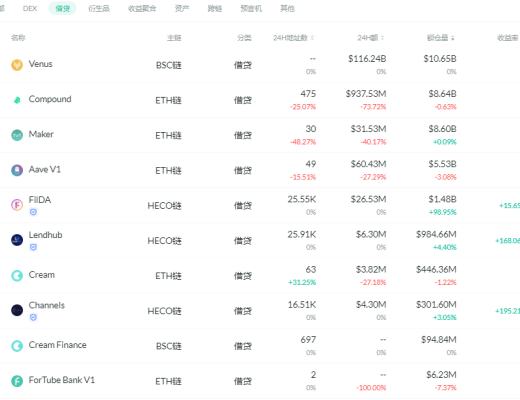Click FilDA locked value $1.48B

[442, 199]
